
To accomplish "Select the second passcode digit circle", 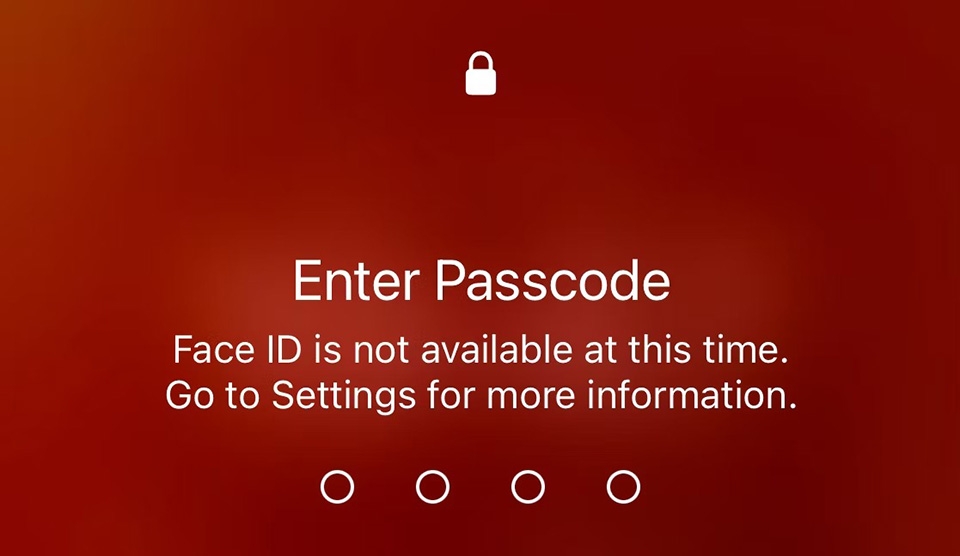I will point(433,487).
